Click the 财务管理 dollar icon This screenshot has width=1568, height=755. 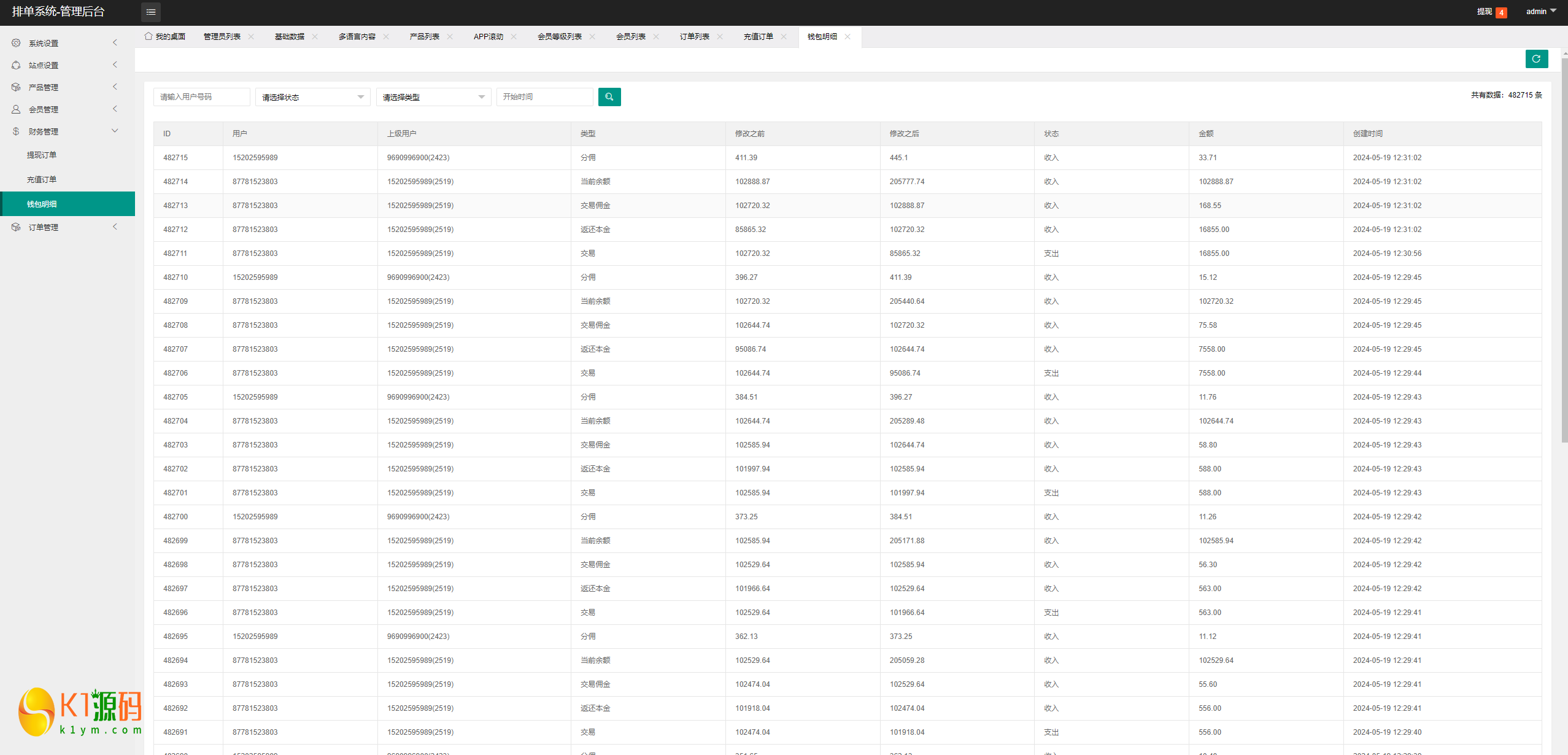pyautogui.click(x=16, y=131)
